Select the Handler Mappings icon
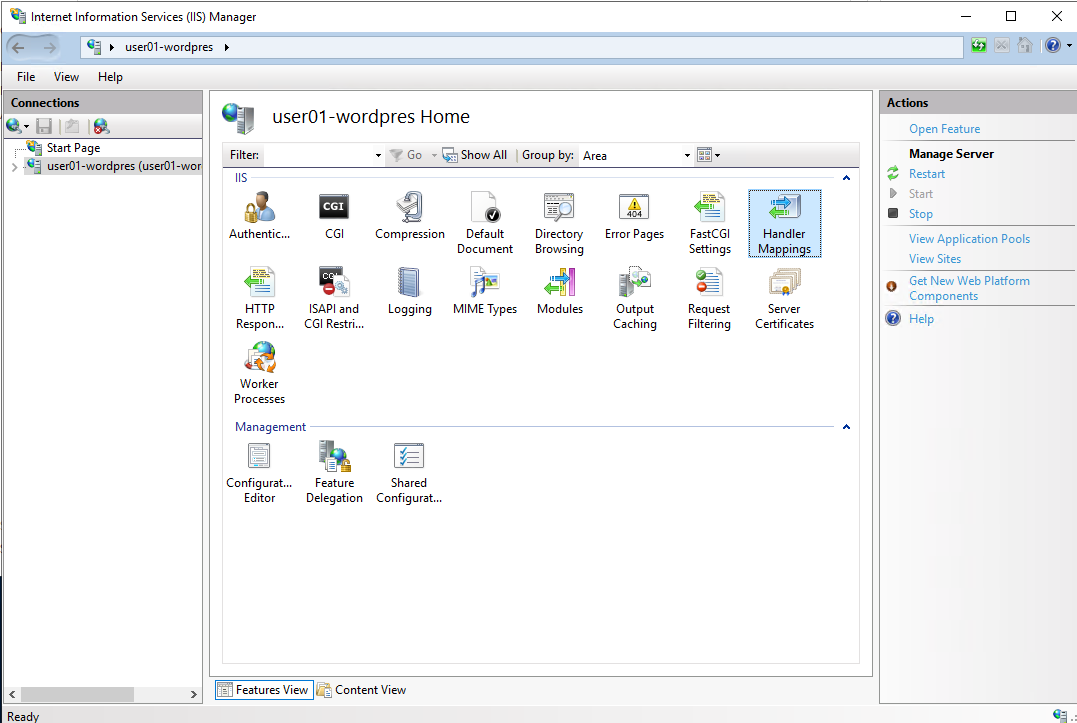 (784, 223)
